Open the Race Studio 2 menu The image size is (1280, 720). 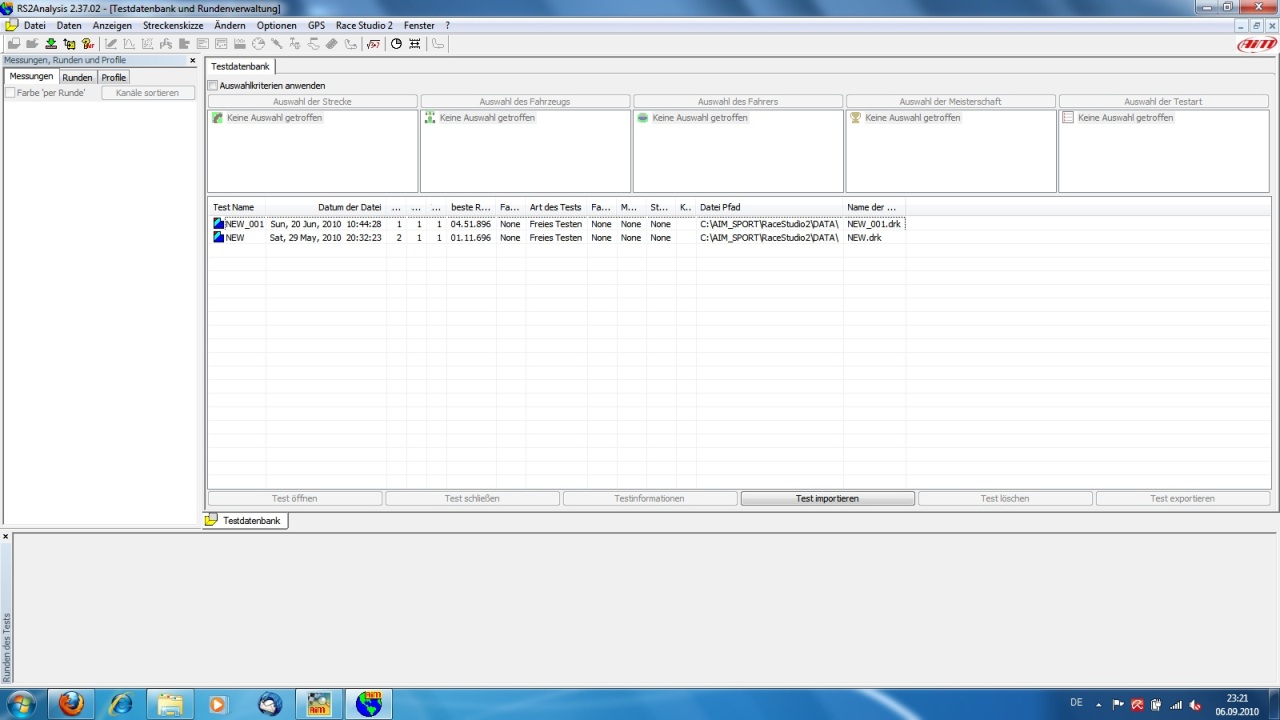(364, 25)
